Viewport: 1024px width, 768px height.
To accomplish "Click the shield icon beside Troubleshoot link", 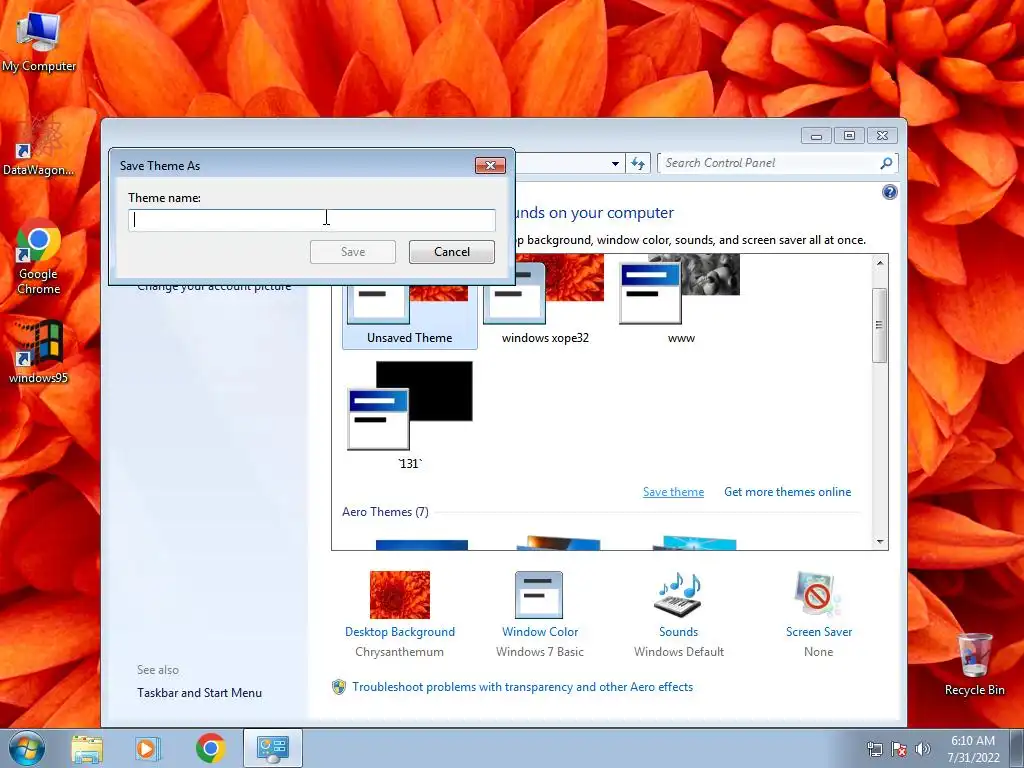I will 338,687.
